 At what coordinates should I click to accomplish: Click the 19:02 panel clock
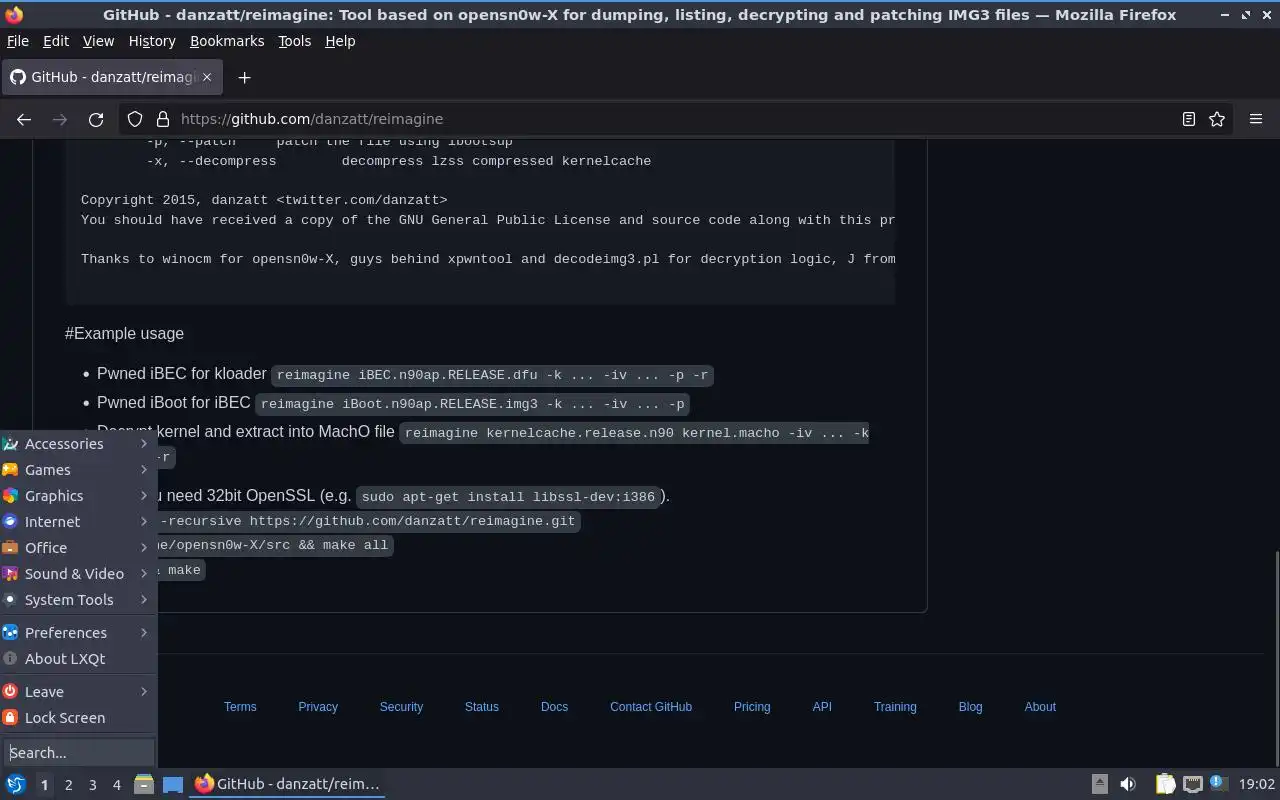point(1256,785)
